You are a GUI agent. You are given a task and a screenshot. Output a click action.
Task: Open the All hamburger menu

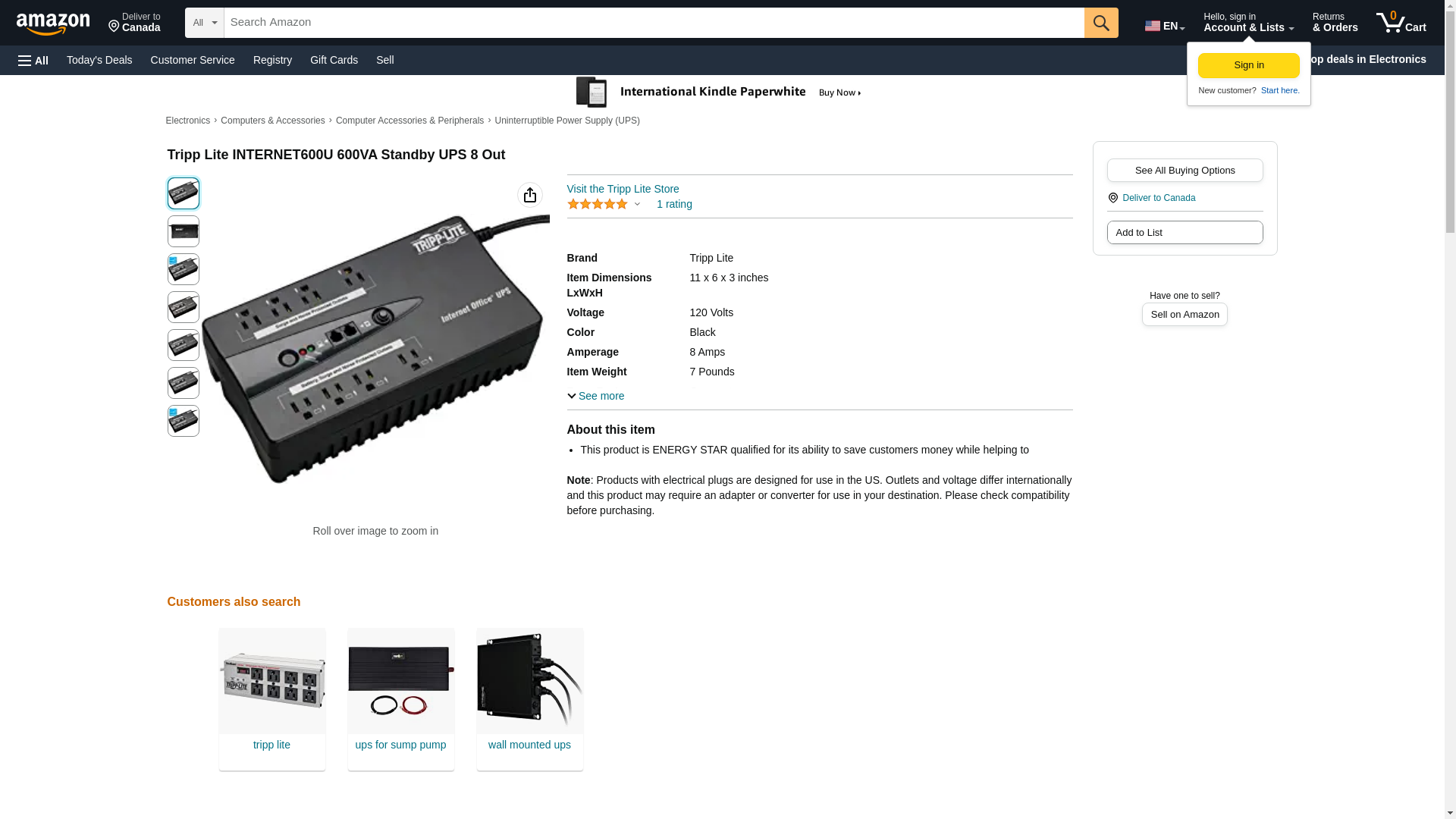click(33, 60)
